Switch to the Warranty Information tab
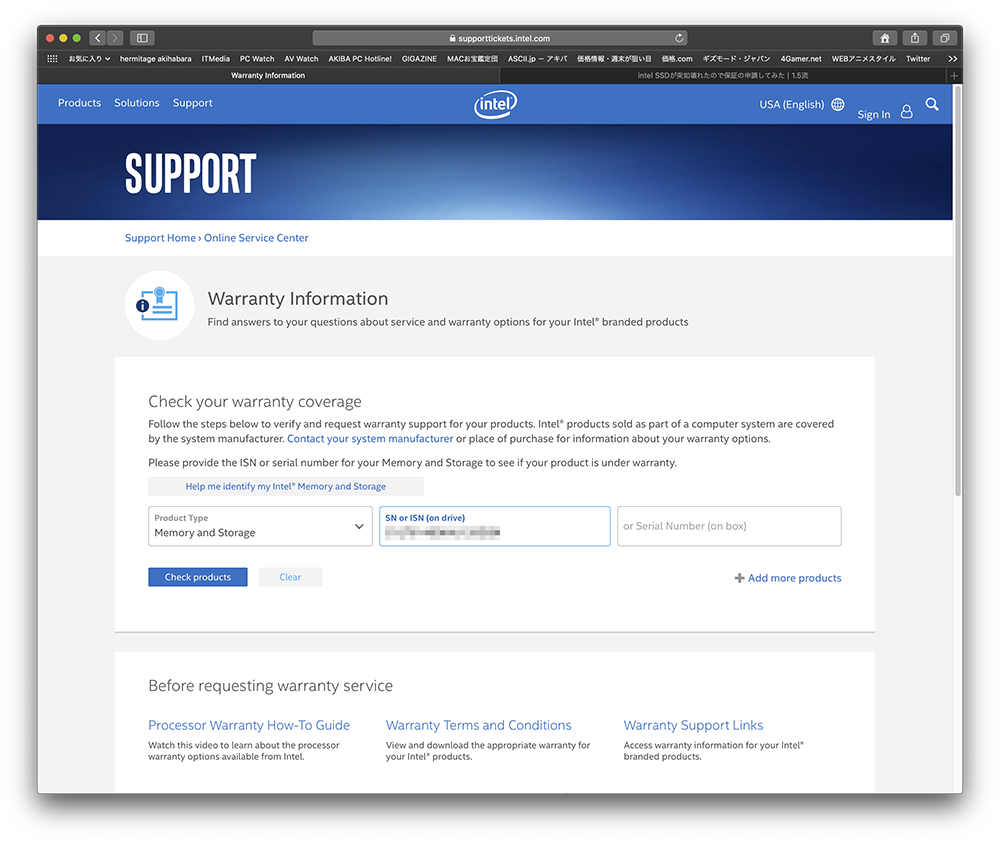The height and width of the screenshot is (843, 1000). [x=268, y=75]
